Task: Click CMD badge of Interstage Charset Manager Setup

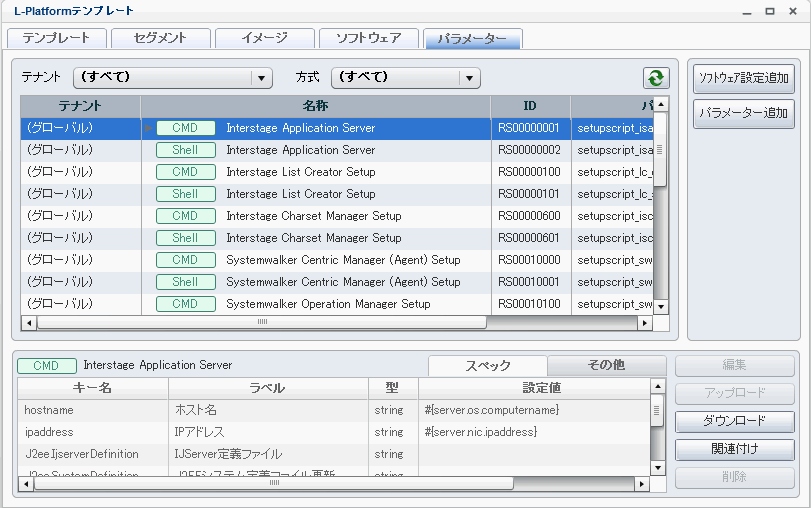Action: (x=186, y=216)
